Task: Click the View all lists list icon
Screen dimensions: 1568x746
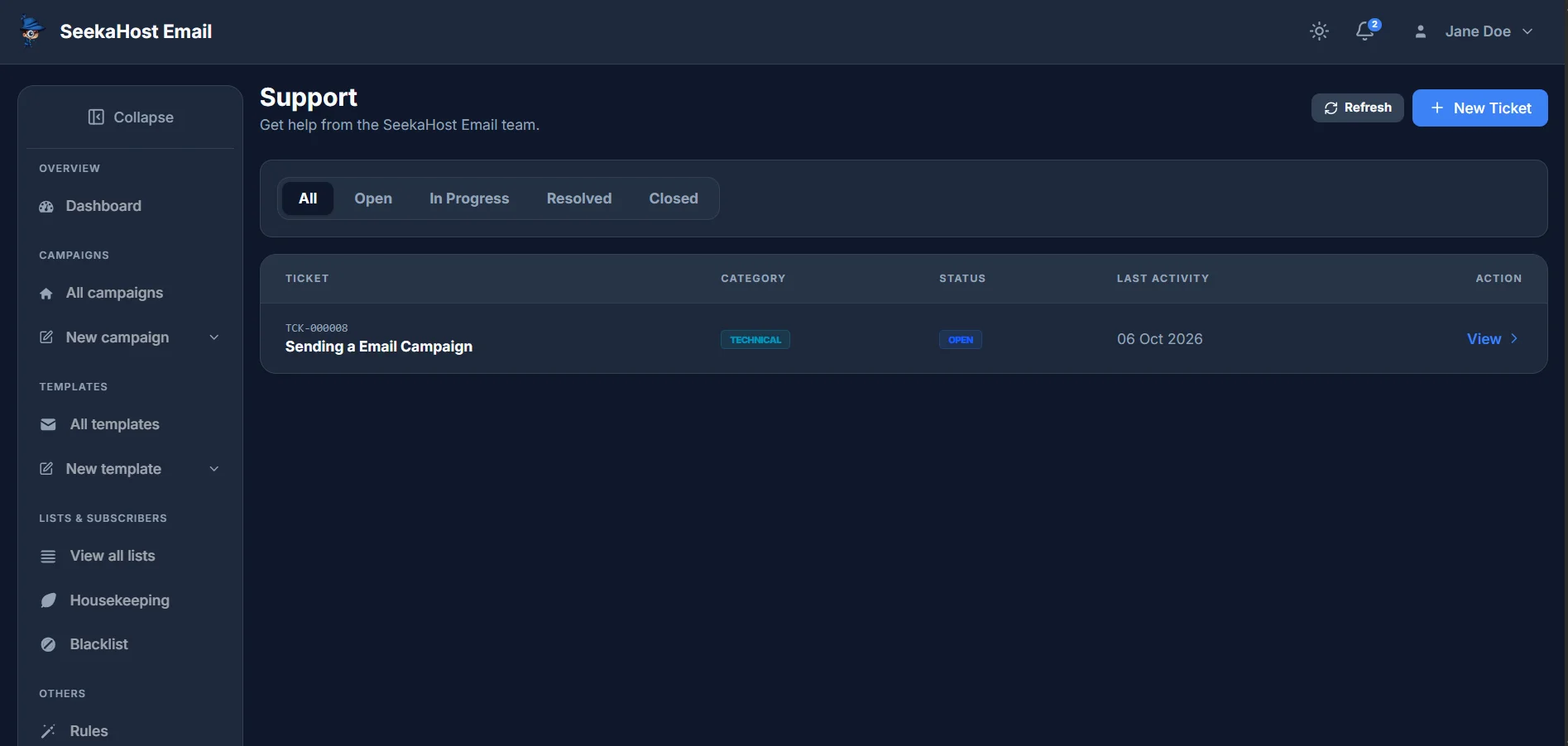Action: 48,557
